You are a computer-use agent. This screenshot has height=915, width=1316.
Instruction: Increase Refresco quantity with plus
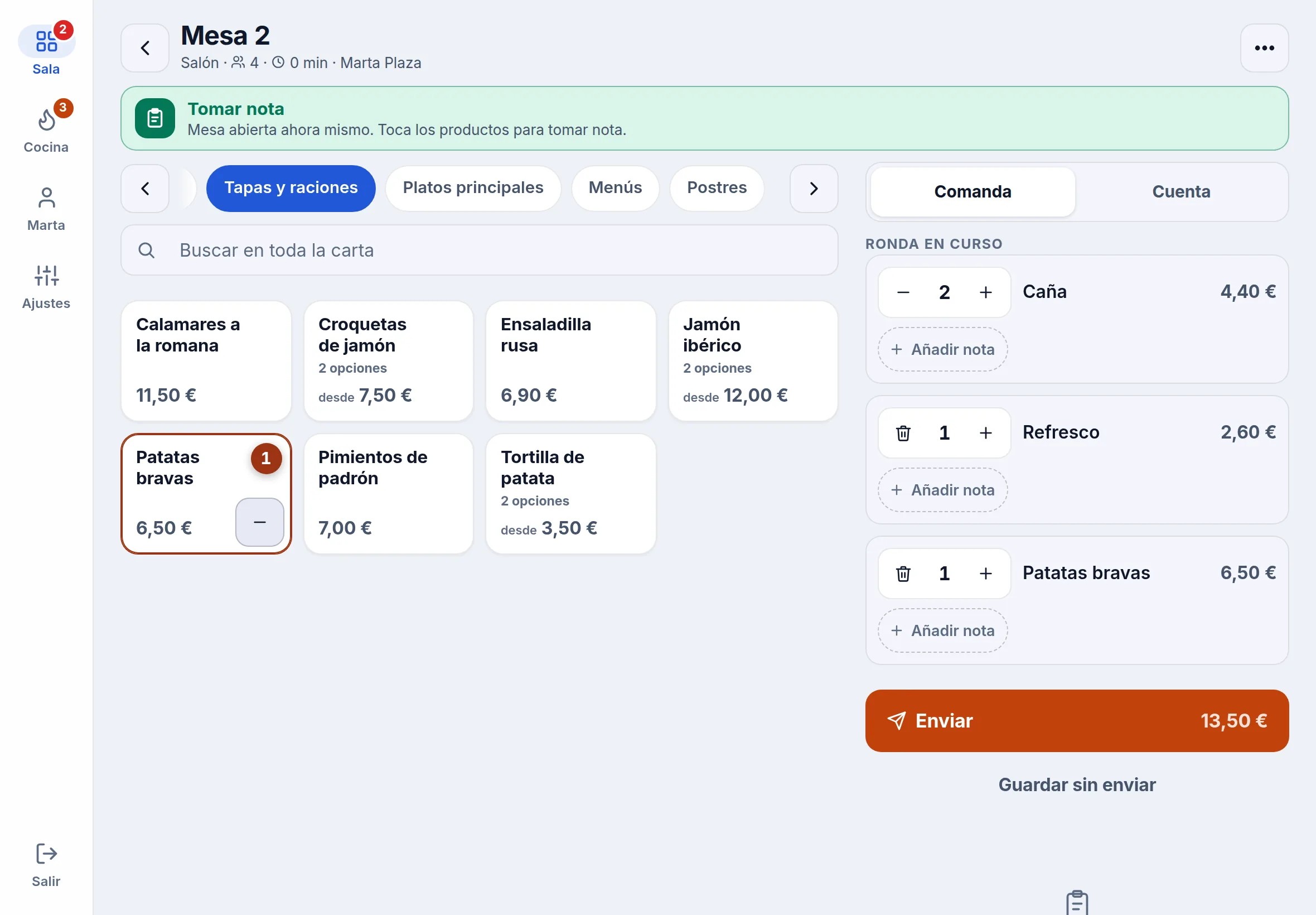985,433
